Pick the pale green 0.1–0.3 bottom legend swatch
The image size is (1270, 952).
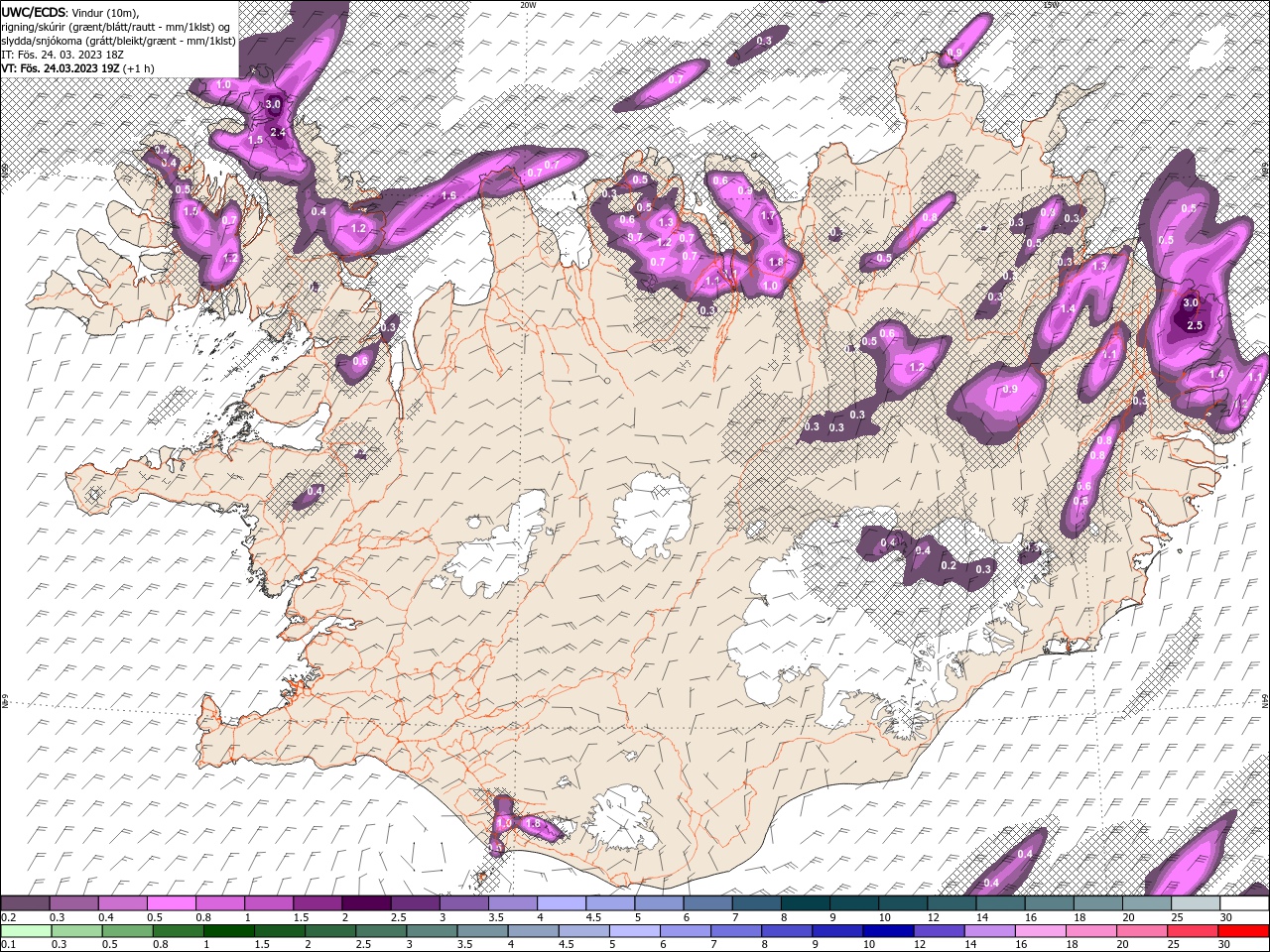click(25, 930)
